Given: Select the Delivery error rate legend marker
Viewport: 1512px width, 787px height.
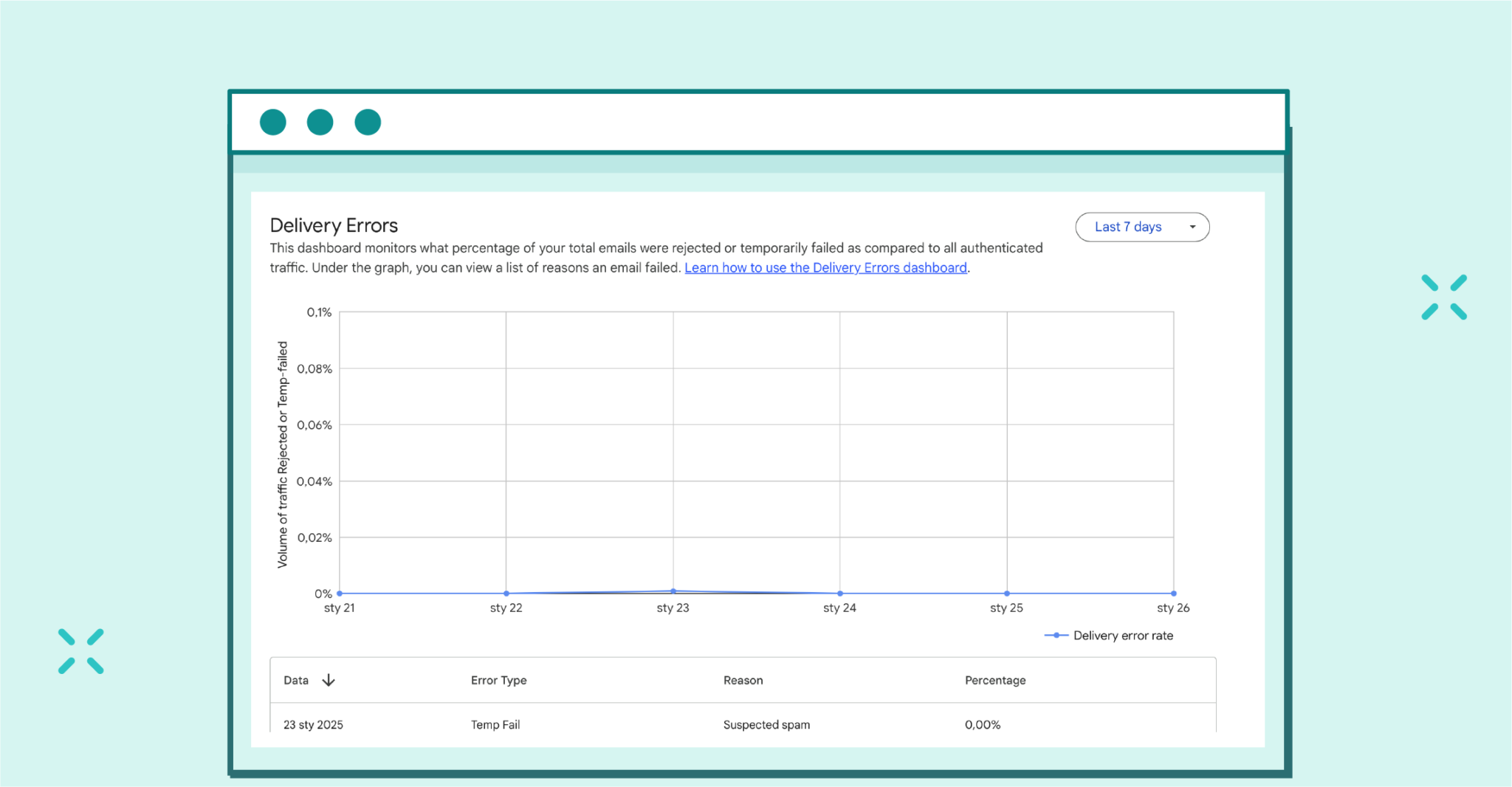Looking at the screenshot, I should pos(1056,635).
